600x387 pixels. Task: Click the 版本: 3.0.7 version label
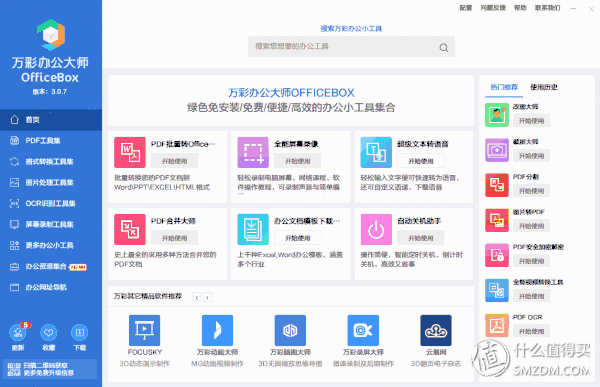tap(50, 91)
